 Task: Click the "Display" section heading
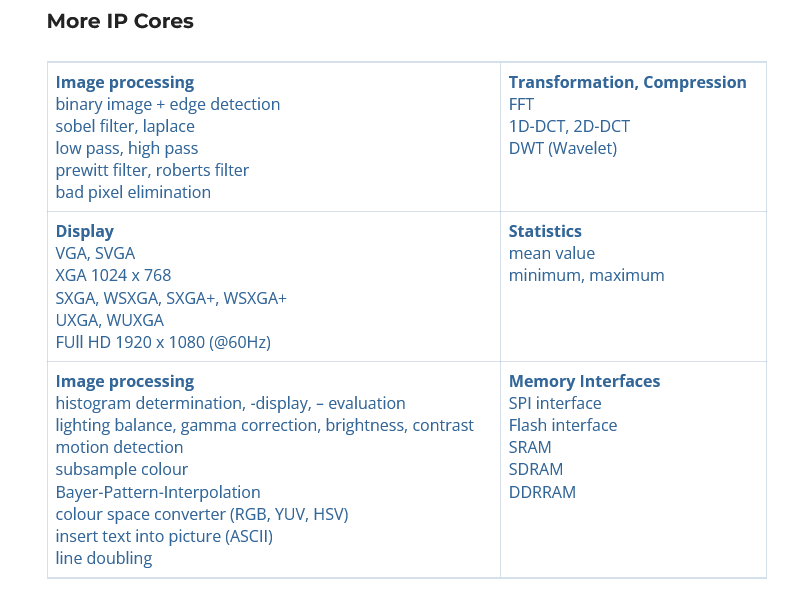click(x=85, y=231)
